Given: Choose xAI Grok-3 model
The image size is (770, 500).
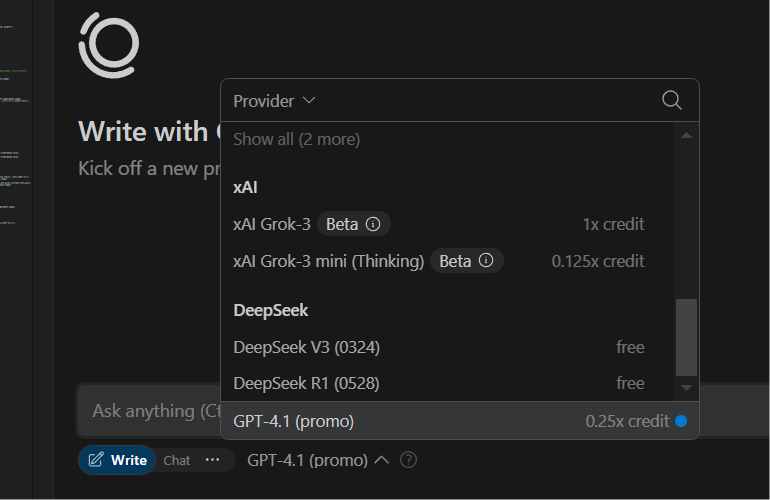Looking at the screenshot, I should point(271,224).
